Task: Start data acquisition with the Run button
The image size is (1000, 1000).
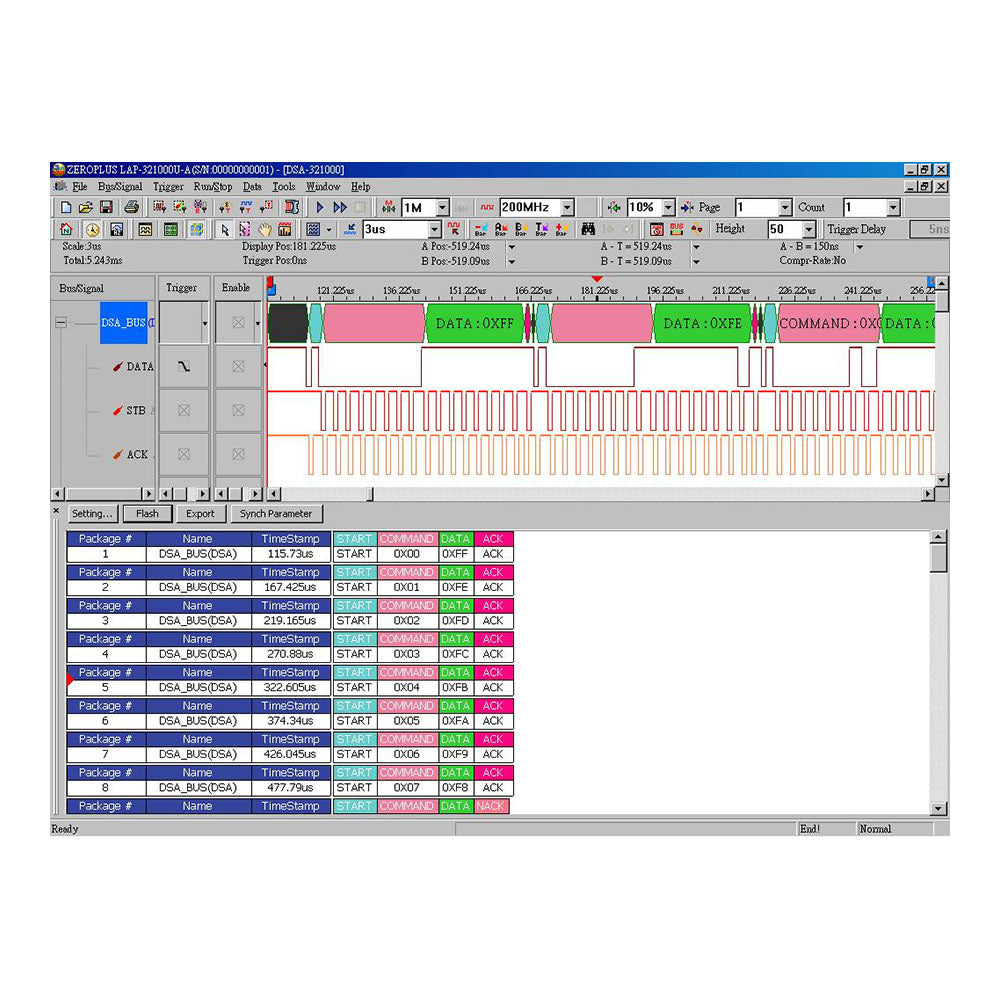Action: [320, 207]
